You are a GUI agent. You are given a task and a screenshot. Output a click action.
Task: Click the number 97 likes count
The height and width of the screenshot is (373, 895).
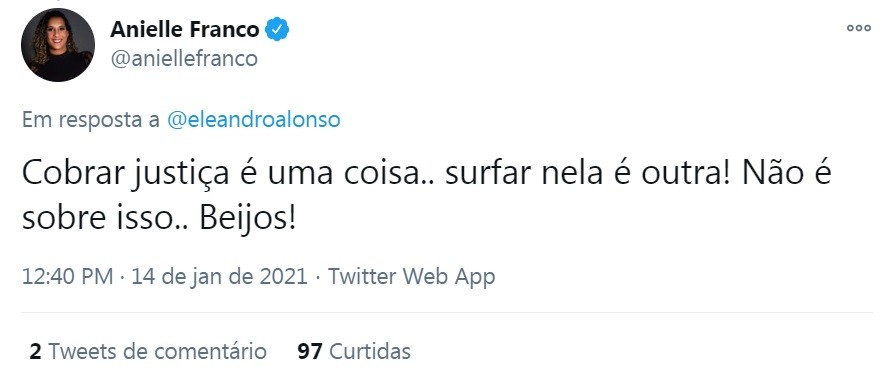[x=310, y=351]
